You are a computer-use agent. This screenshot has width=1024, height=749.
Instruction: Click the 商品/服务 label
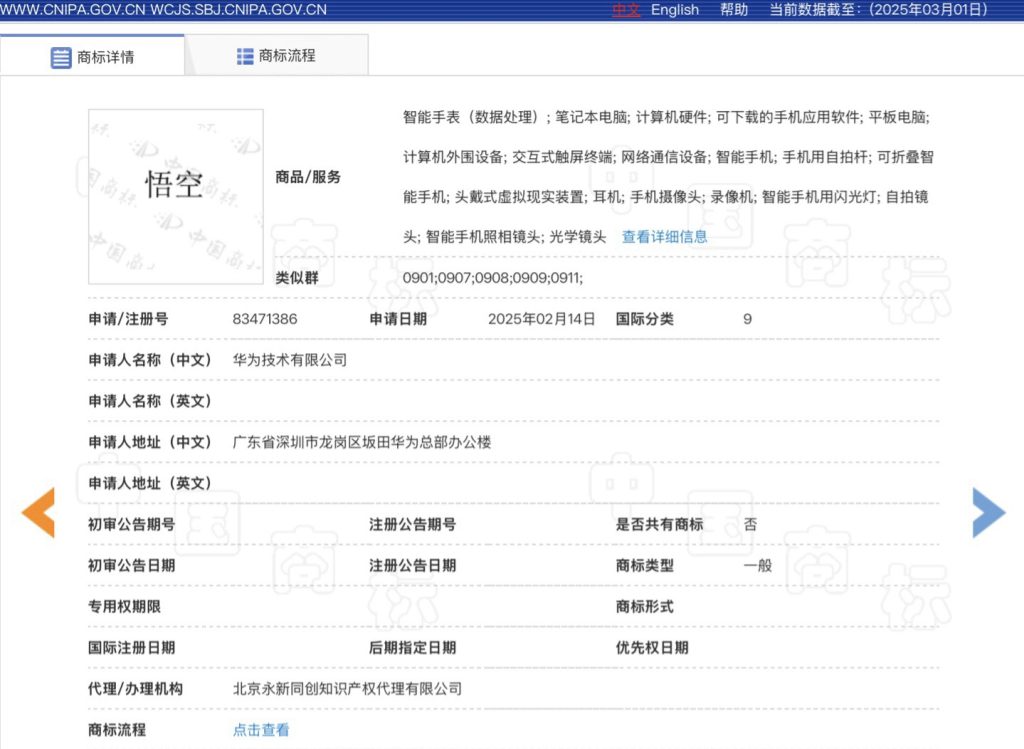tap(308, 177)
